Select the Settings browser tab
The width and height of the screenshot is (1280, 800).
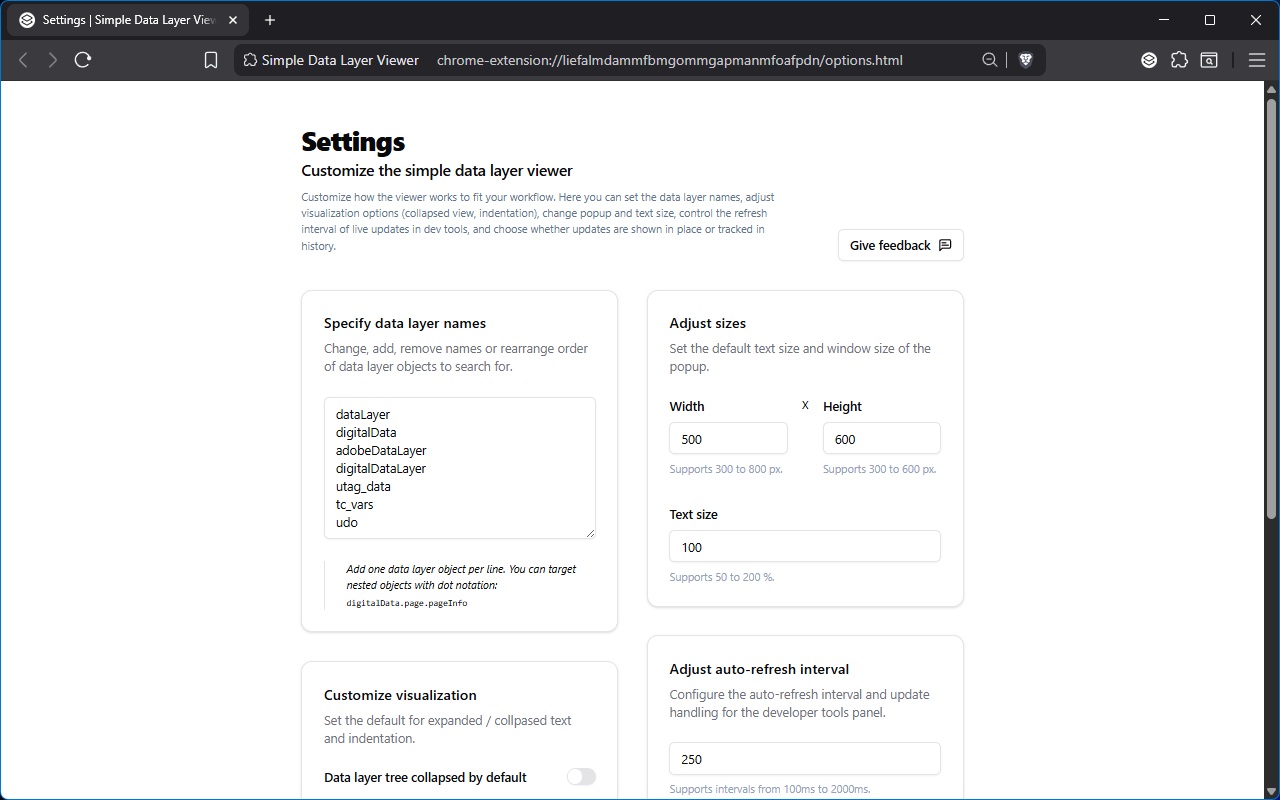120,20
